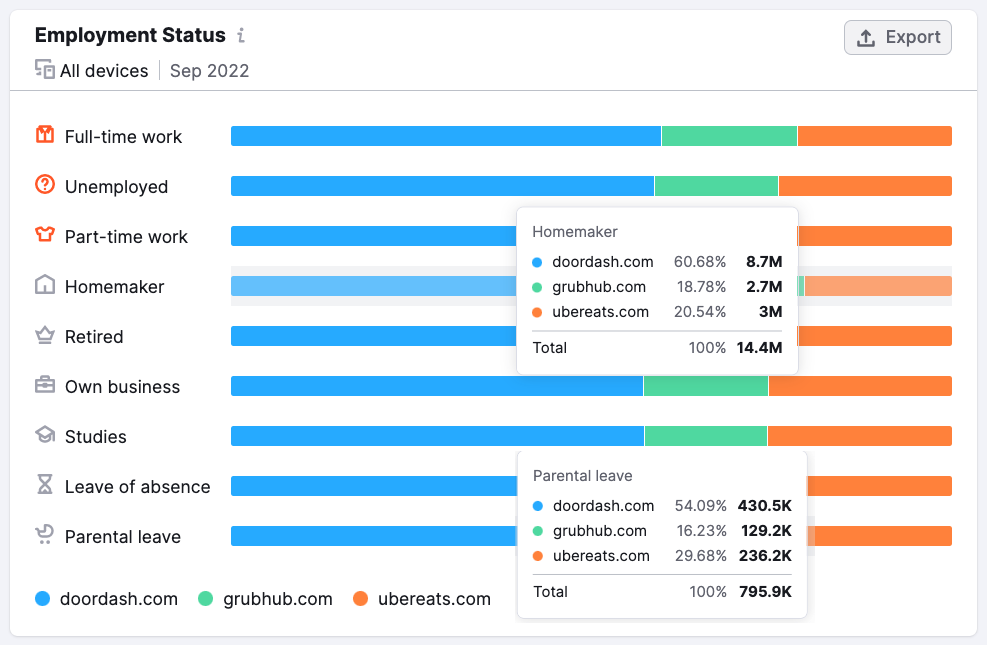Image resolution: width=987 pixels, height=645 pixels.
Task: Click the blue doordash segment for Studies
Action: tap(437, 436)
